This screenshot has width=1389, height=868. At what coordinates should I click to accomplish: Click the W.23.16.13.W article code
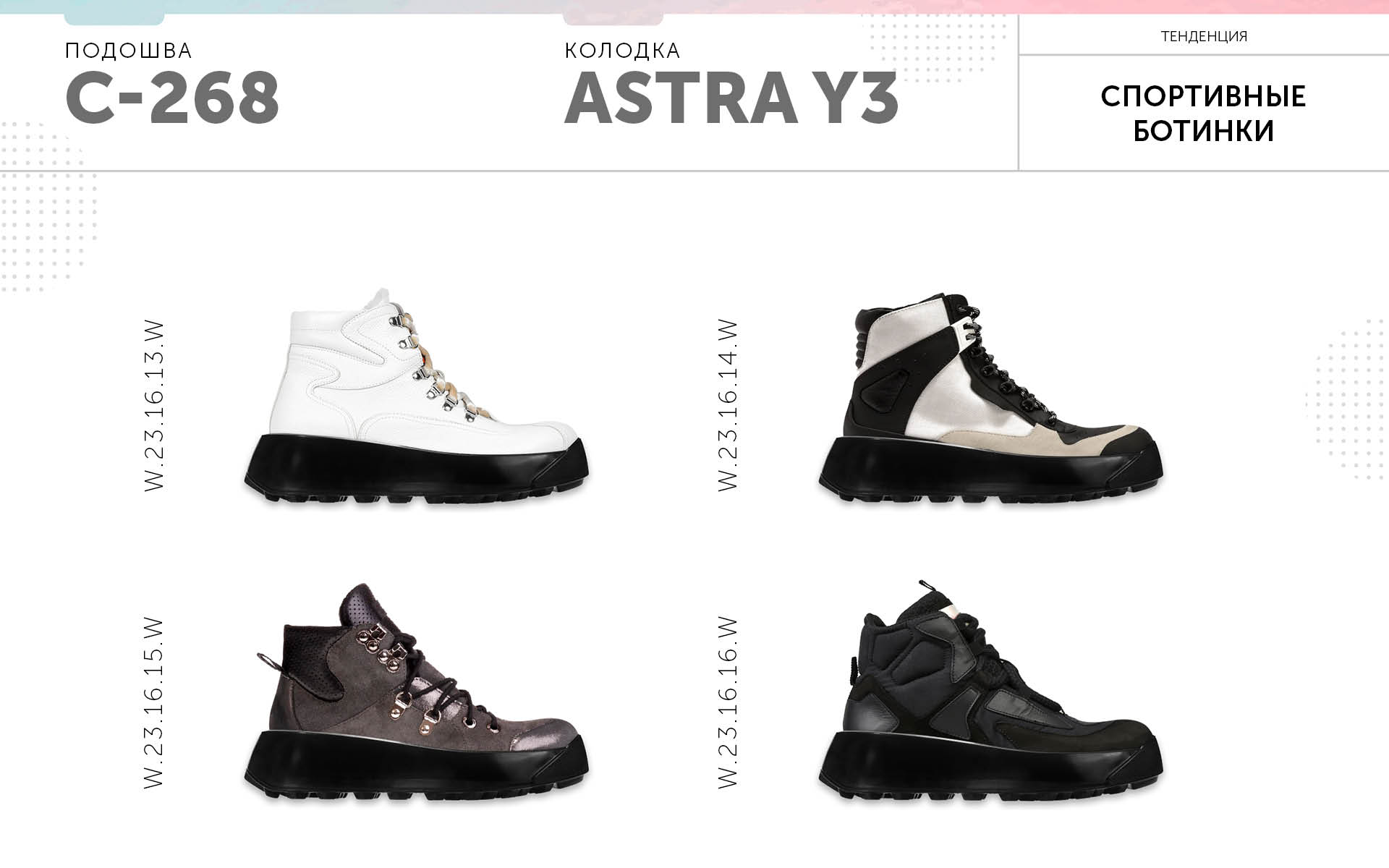pos(155,407)
